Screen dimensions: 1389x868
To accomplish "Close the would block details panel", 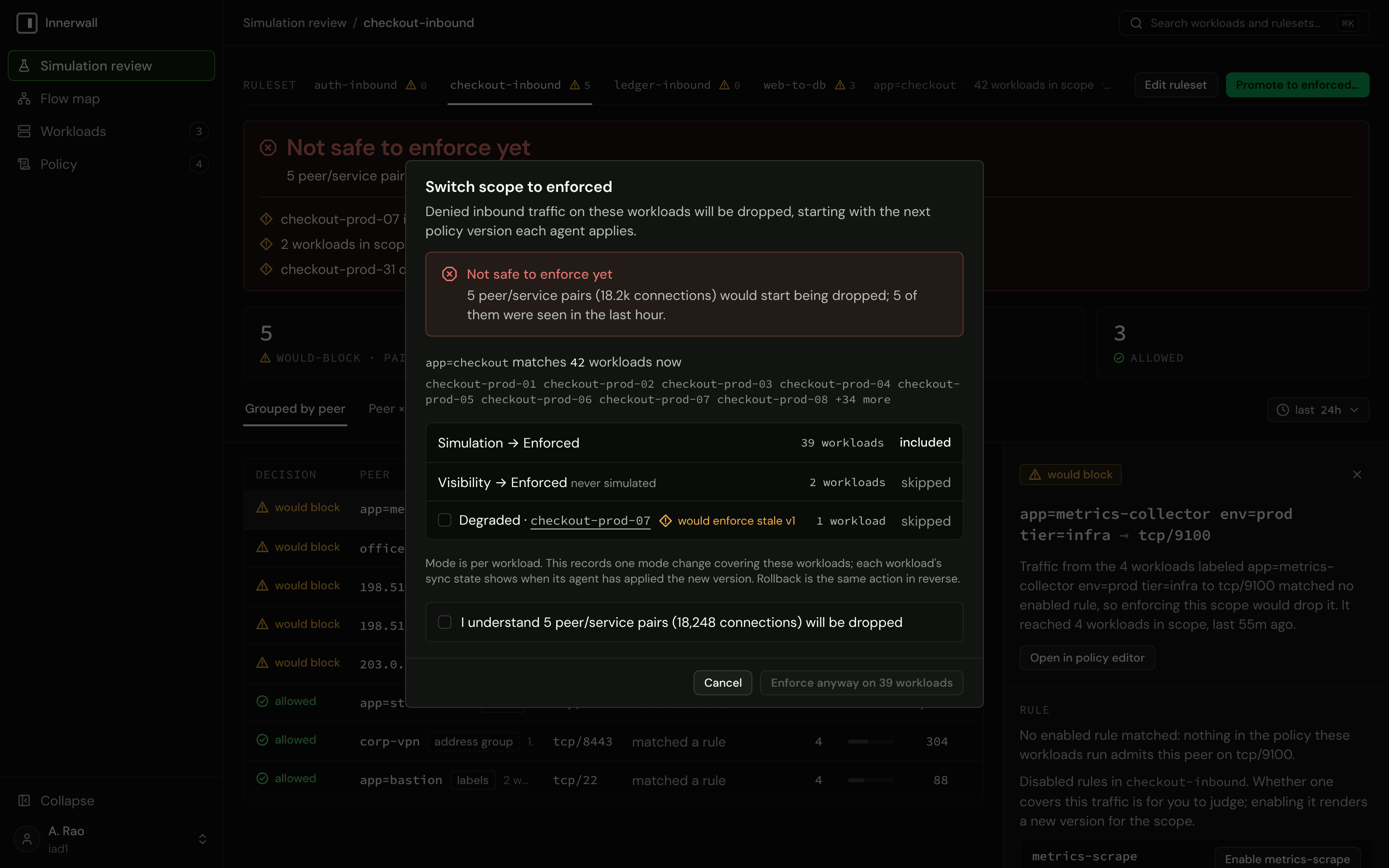I will click(1357, 475).
